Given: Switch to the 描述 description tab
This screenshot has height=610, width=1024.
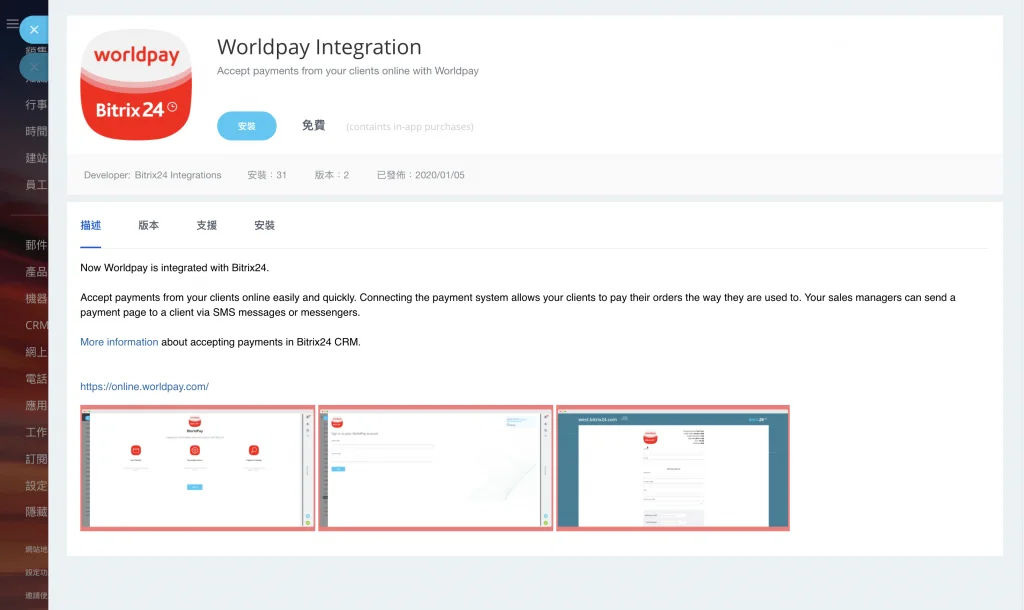Looking at the screenshot, I should click(x=90, y=226).
